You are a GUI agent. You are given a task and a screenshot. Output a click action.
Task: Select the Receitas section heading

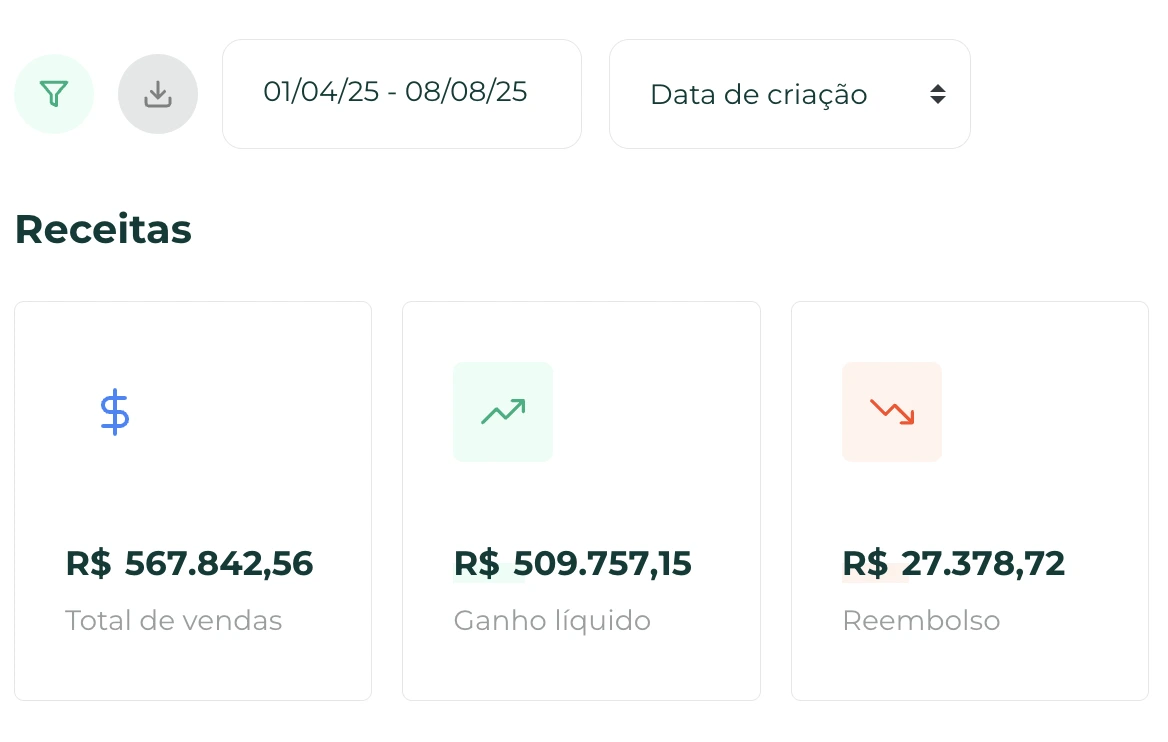pos(103,229)
